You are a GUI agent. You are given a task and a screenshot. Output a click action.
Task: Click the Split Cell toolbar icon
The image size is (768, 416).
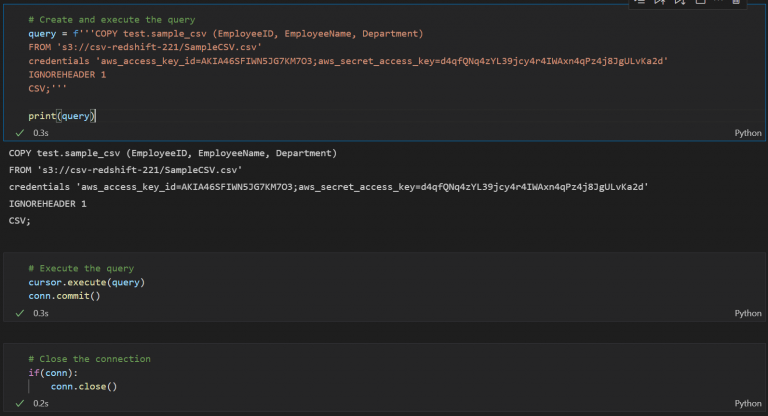(x=699, y=3)
